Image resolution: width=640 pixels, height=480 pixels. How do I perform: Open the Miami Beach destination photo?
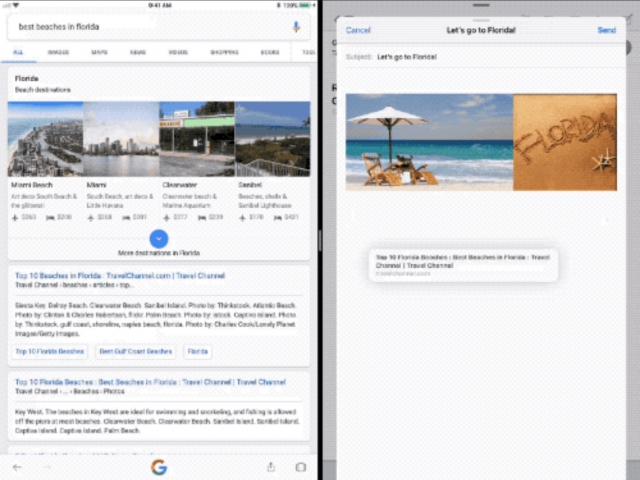pyautogui.click(x=45, y=139)
